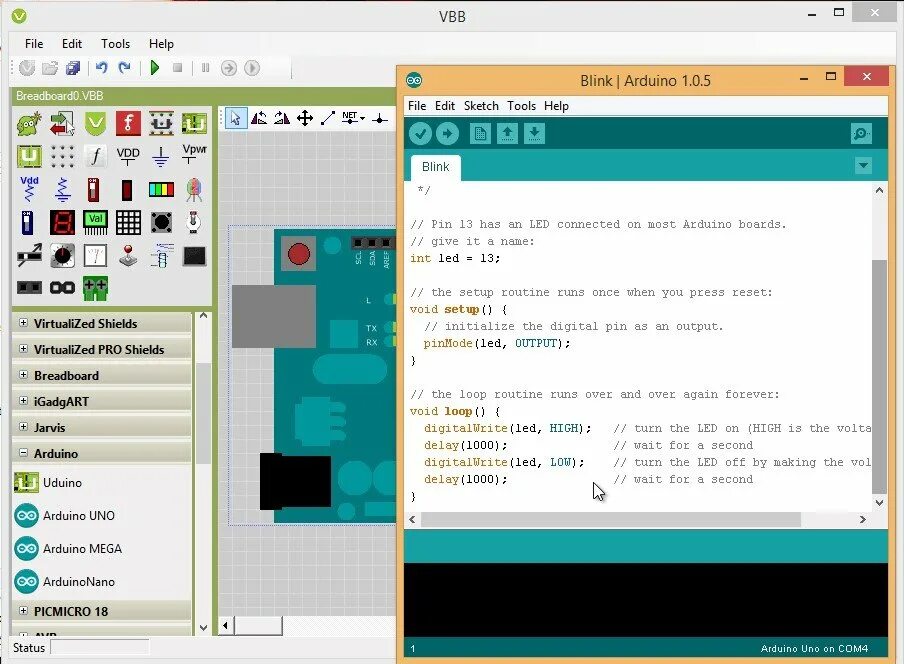Image resolution: width=904 pixels, height=664 pixels.
Task: Open the Sketch menu in Arduino IDE
Action: (x=481, y=106)
